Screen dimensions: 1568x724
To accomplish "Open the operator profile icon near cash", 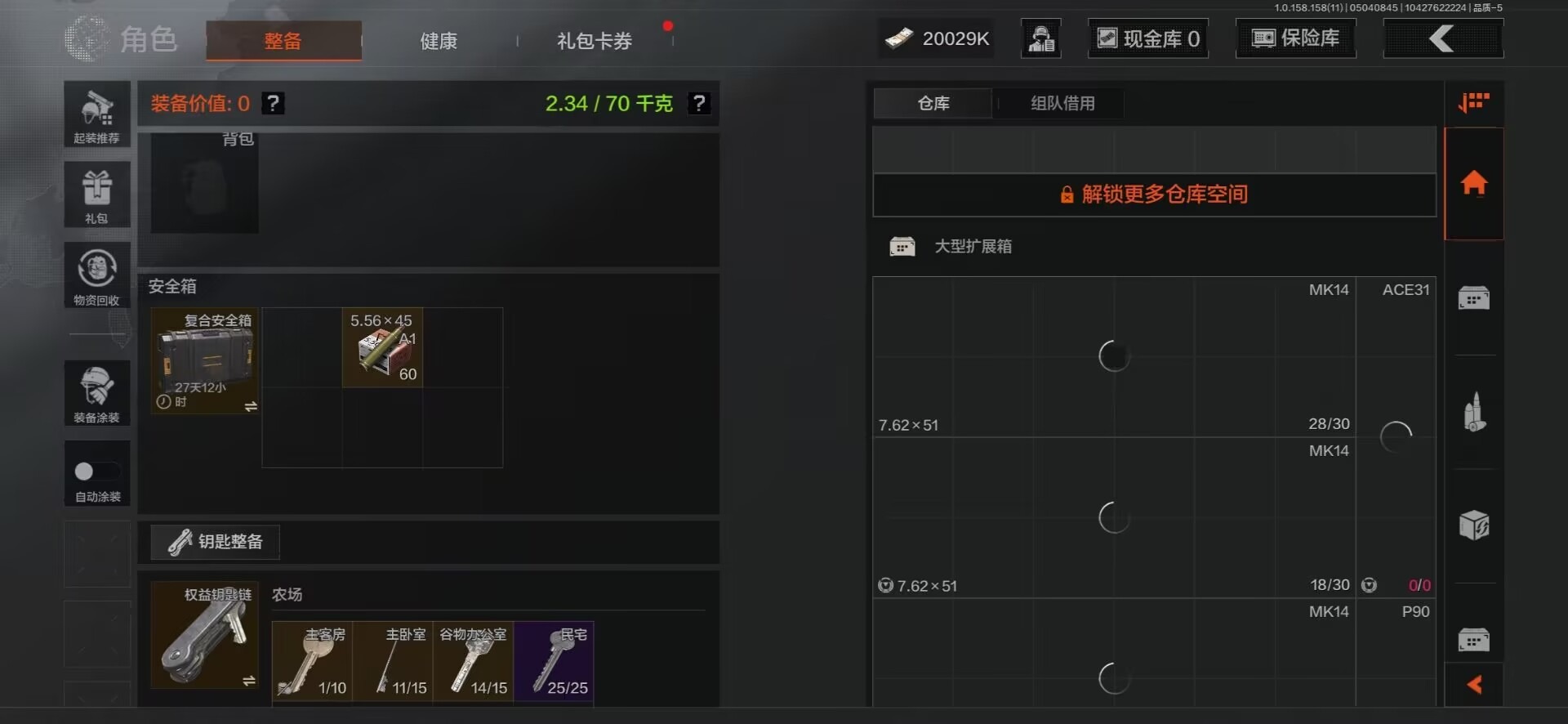I will (x=1041, y=38).
